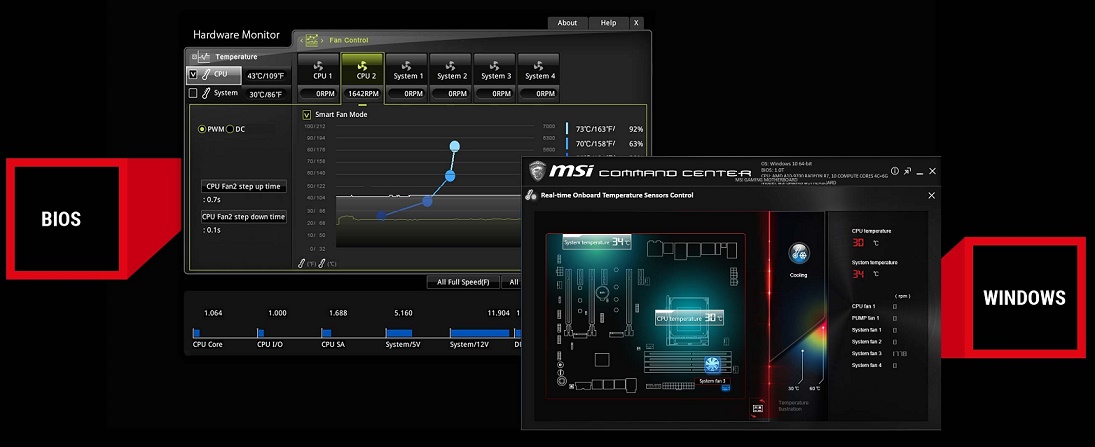Screen dimensions: 1095x447
Task: Click the All Full Speed(F) button
Action: pyautogui.click(x=463, y=282)
